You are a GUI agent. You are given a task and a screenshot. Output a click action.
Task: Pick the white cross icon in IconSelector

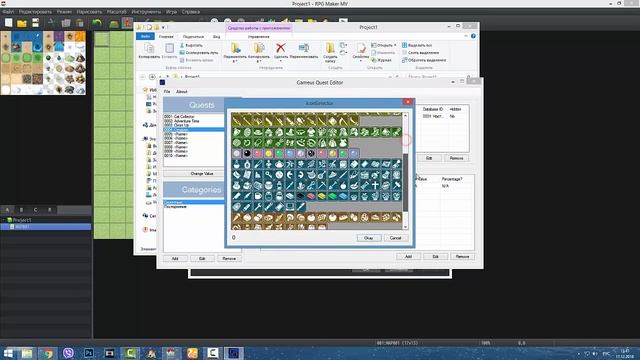375,185
